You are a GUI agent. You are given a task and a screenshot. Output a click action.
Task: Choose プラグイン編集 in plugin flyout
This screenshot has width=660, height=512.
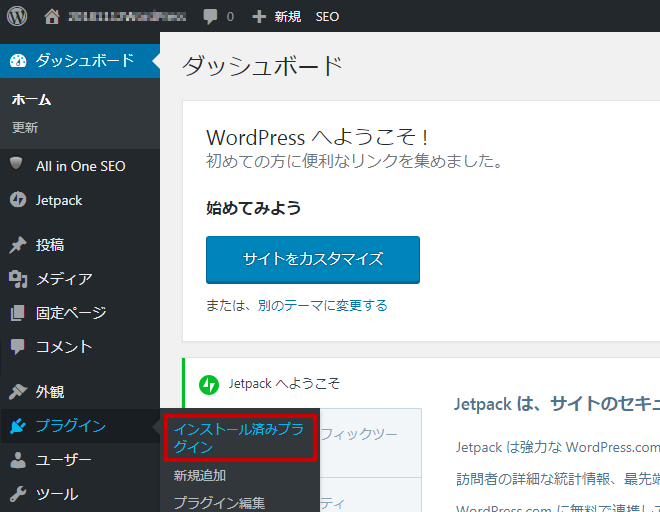point(219,503)
